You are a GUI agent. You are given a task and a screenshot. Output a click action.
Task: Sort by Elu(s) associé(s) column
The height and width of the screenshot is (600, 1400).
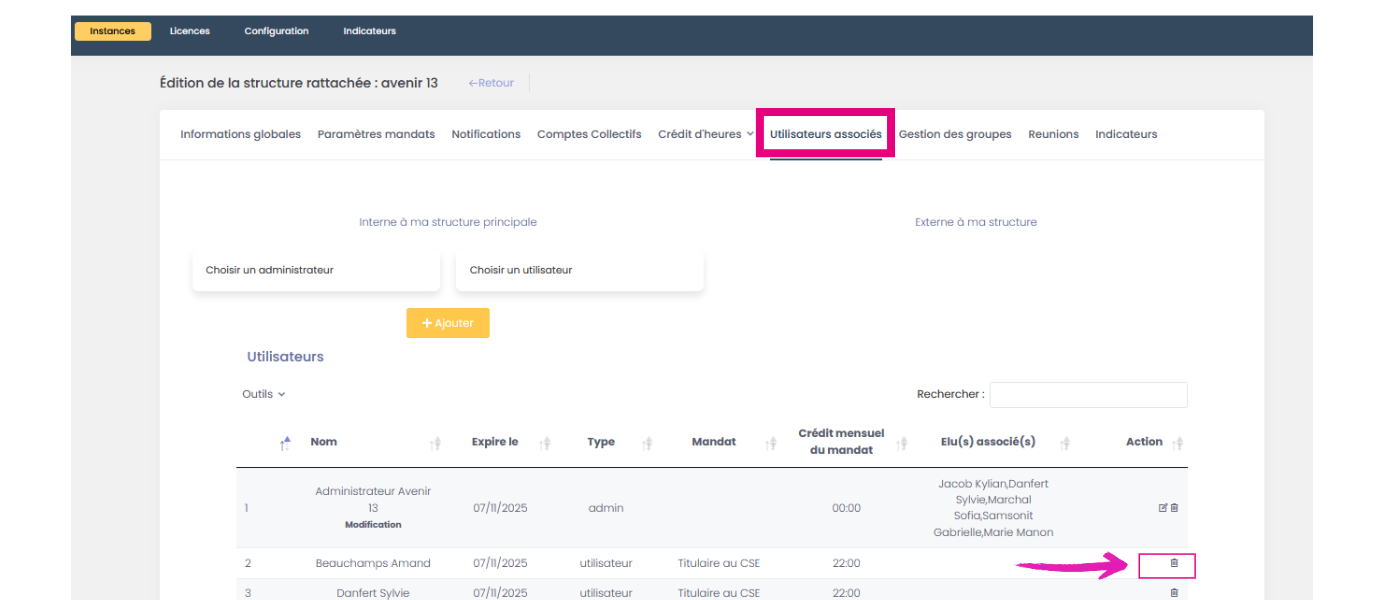(x=1065, y=443)
